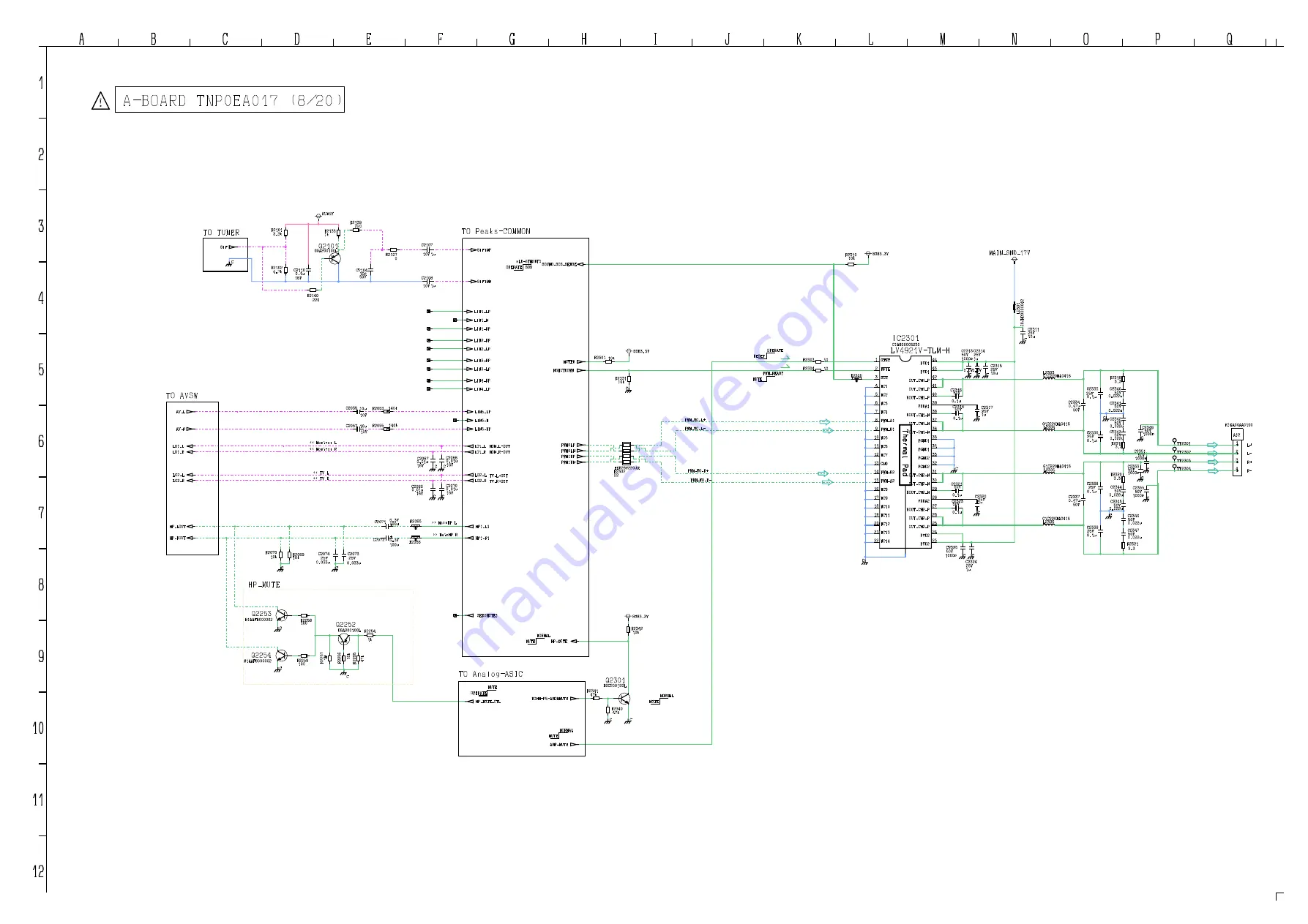Click the 'Q2253' designator text

pos(261,614)
